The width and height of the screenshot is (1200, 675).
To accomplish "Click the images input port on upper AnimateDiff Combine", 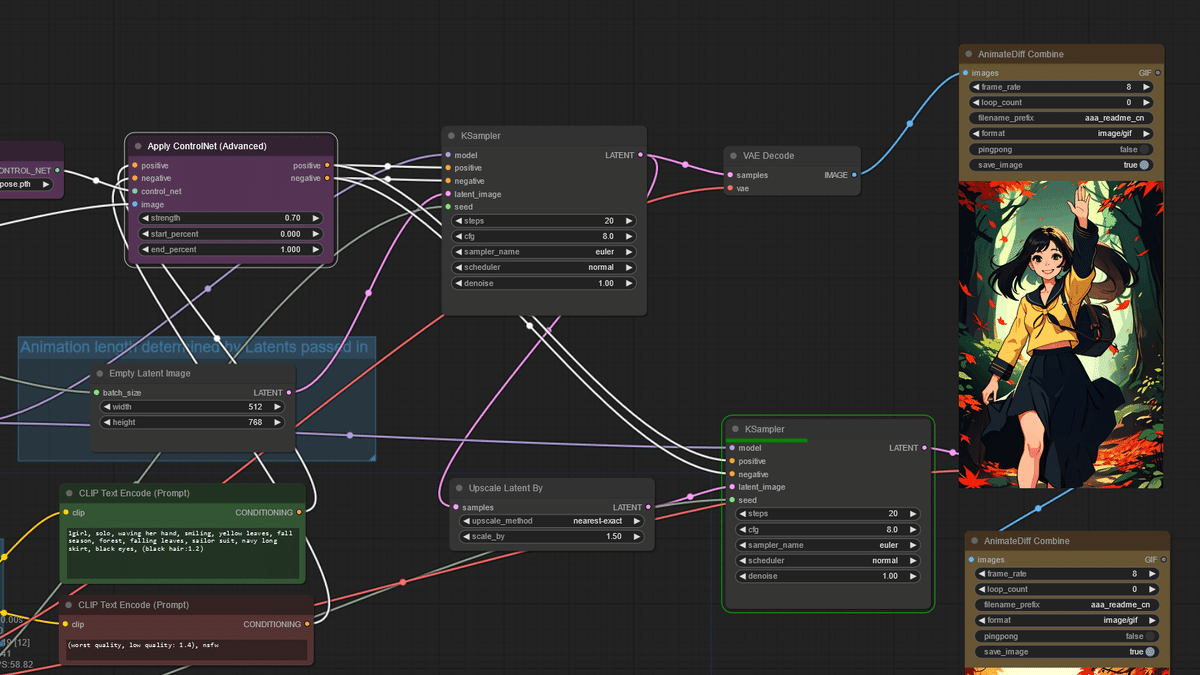I will (x=965, y=73).
